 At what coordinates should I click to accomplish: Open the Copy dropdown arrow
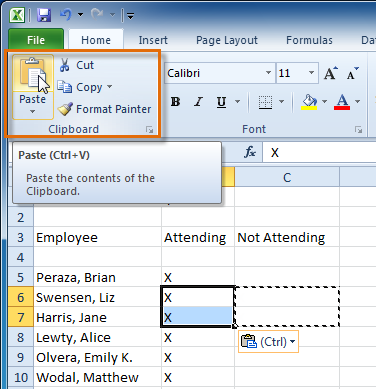coord(110,87)
